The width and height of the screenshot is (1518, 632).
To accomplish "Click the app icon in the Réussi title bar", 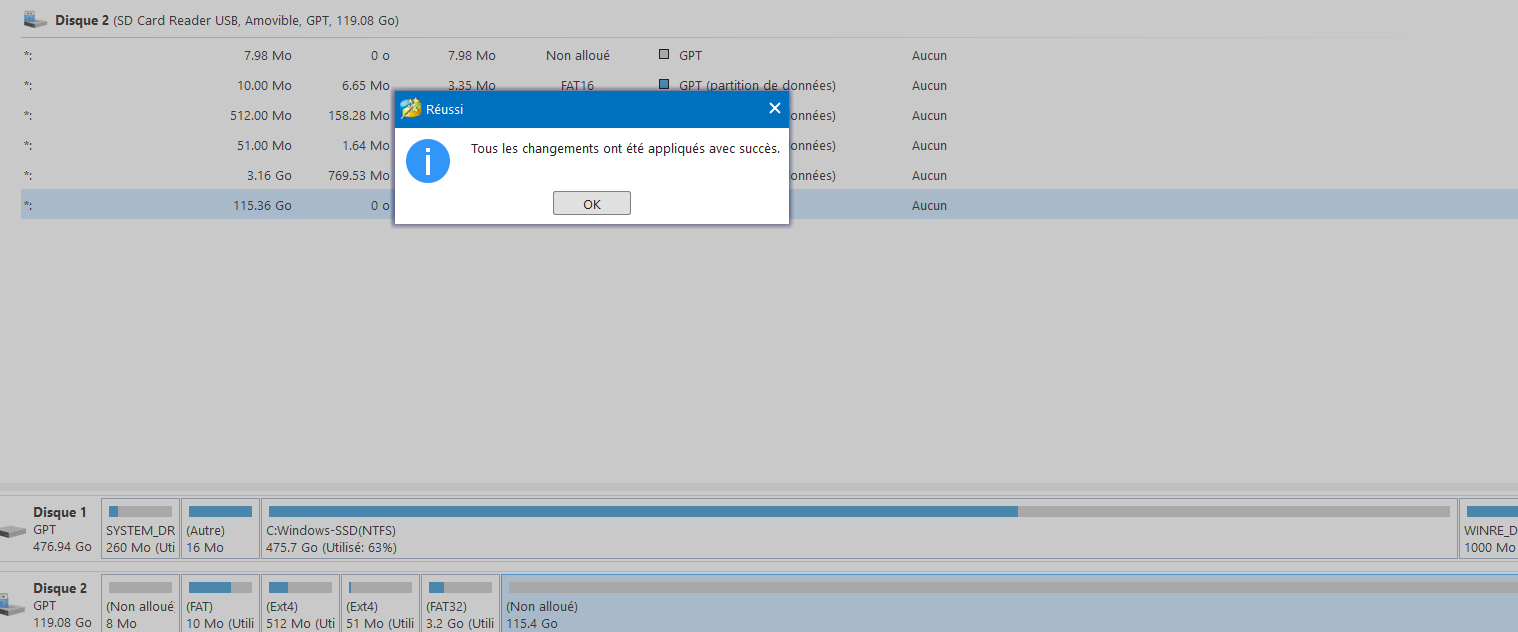I will (410, 109).
